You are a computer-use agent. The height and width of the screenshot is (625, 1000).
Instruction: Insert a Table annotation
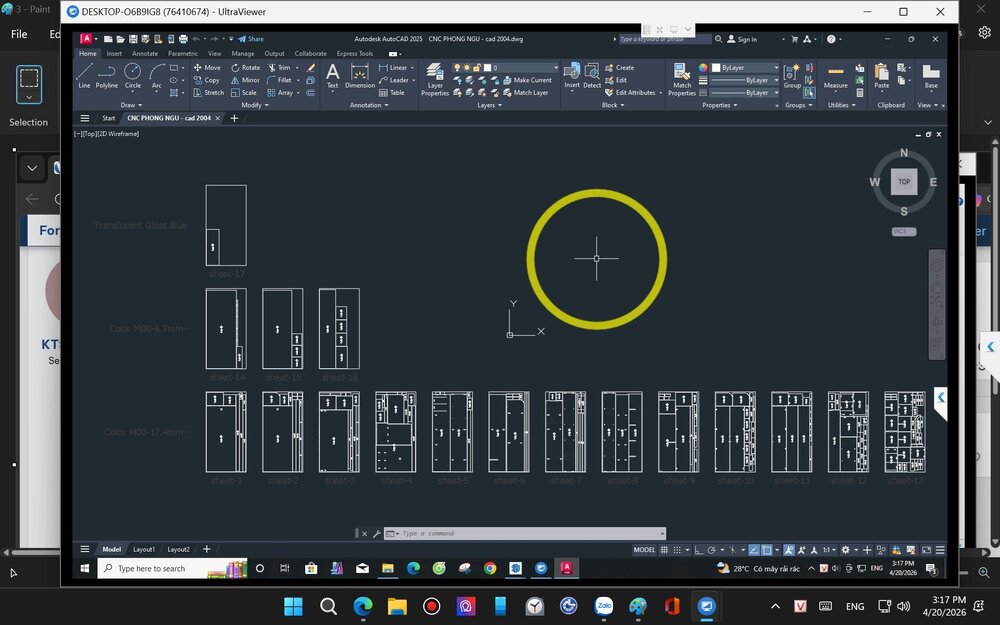click(x=392, y=92)
